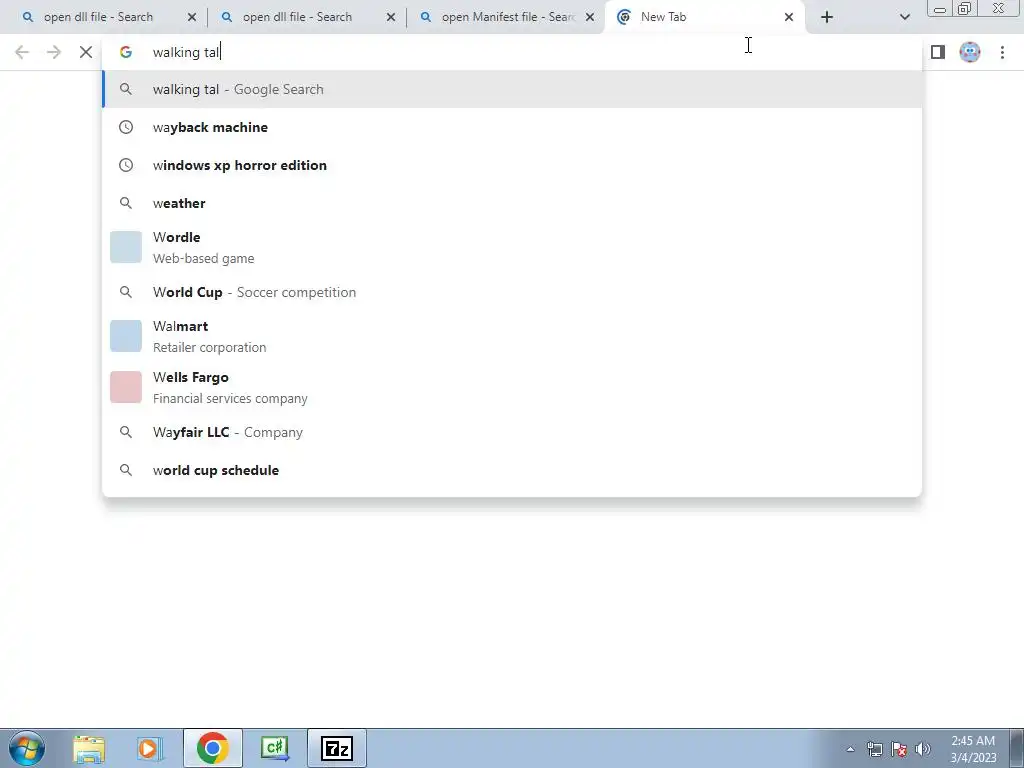The height and width of the screenshot is (768, 1024).
Task: Close the second 'open dll file' tab
Action: point(391,17)
